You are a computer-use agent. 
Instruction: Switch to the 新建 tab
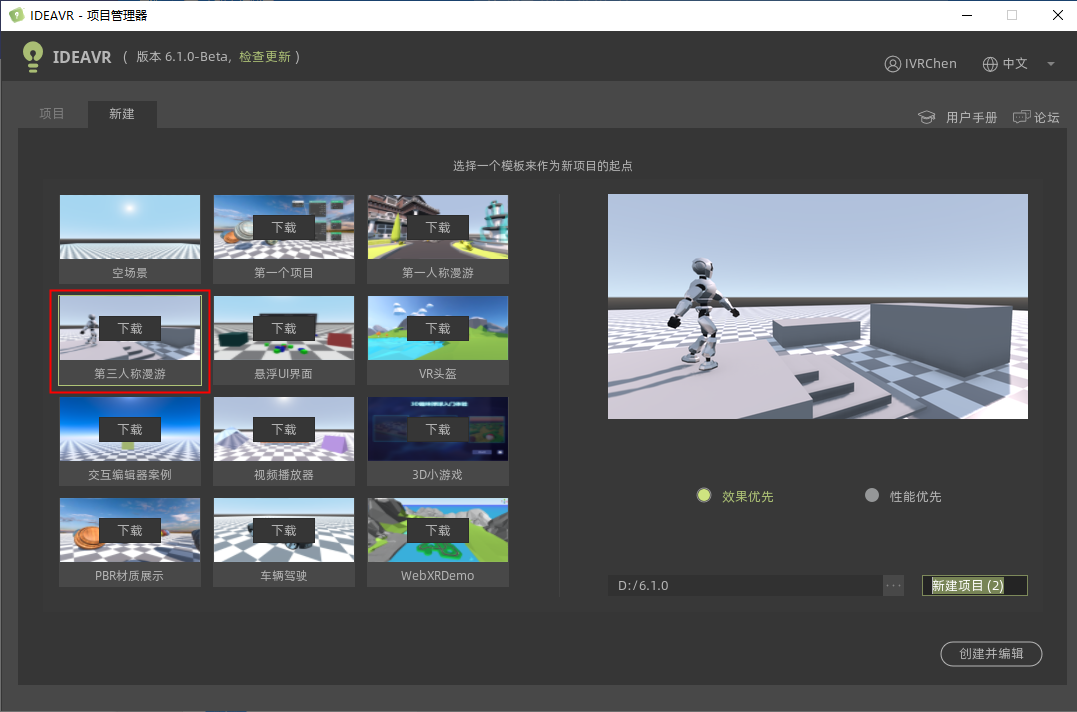click(122, 114)
